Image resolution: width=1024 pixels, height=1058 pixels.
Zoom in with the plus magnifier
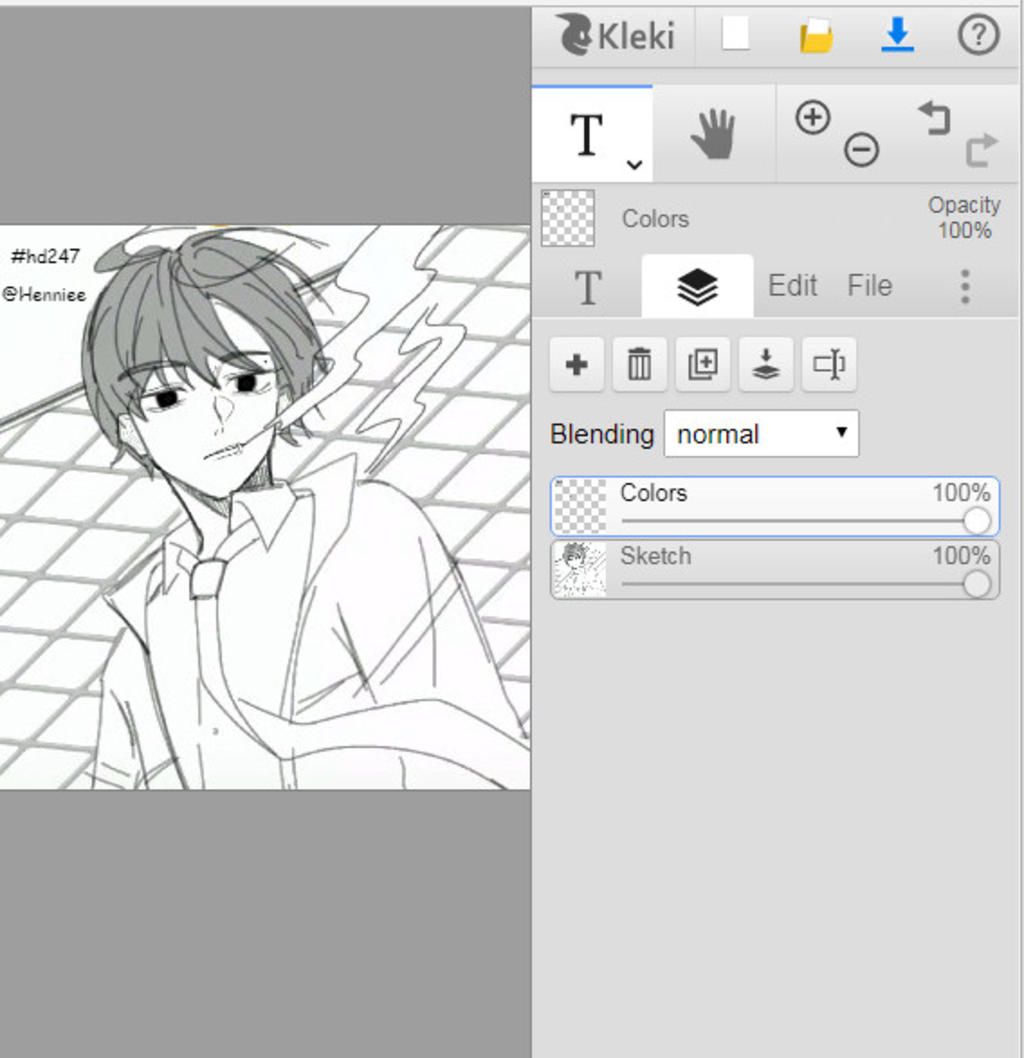[813, 117]
